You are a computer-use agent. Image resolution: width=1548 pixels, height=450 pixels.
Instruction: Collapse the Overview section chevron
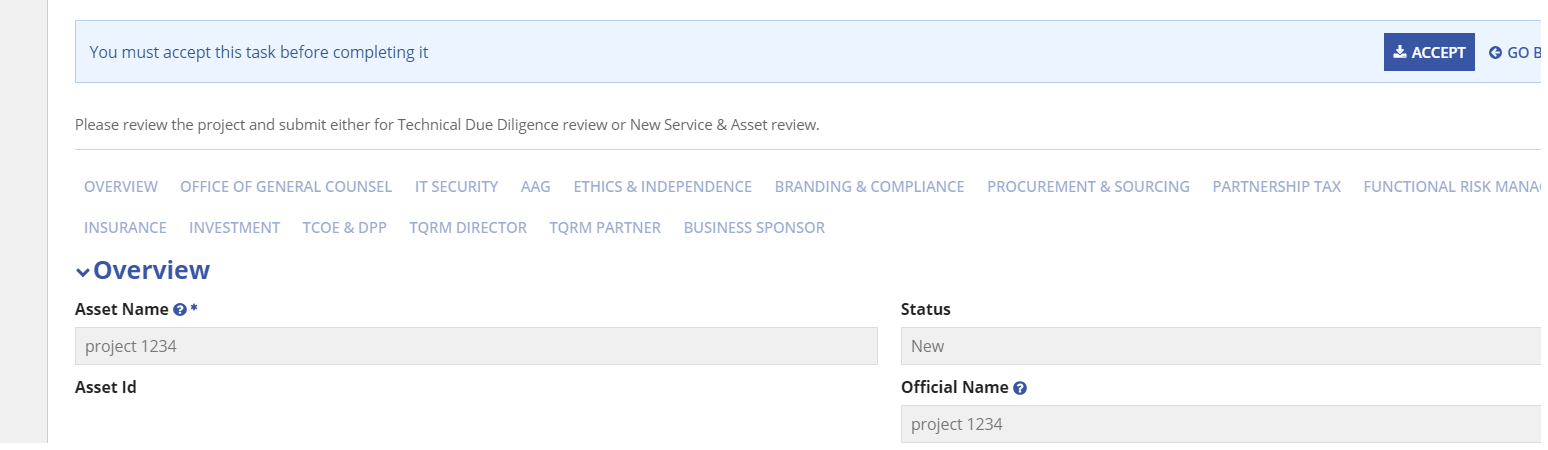point(83,272)
